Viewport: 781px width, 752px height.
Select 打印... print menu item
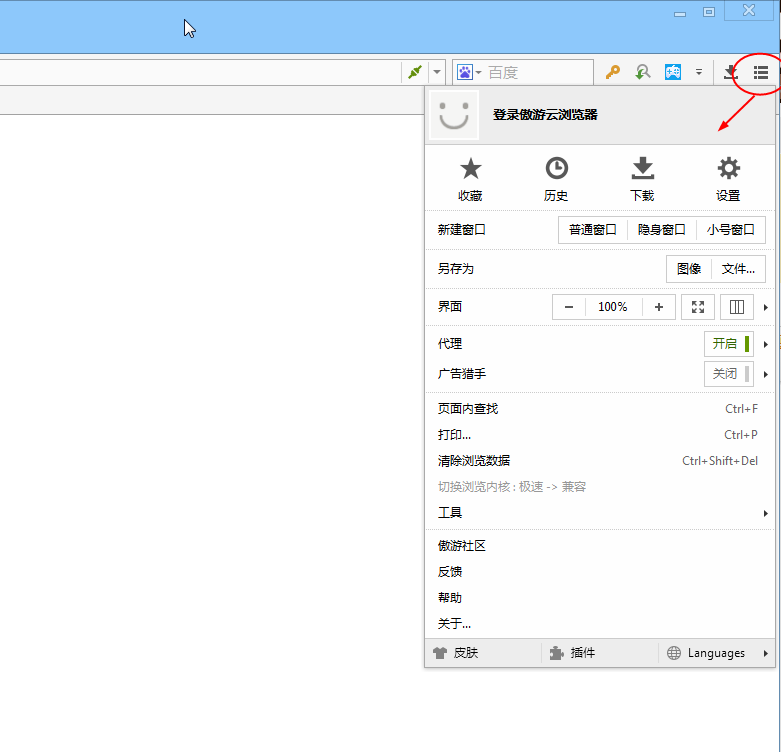[600, 435]
